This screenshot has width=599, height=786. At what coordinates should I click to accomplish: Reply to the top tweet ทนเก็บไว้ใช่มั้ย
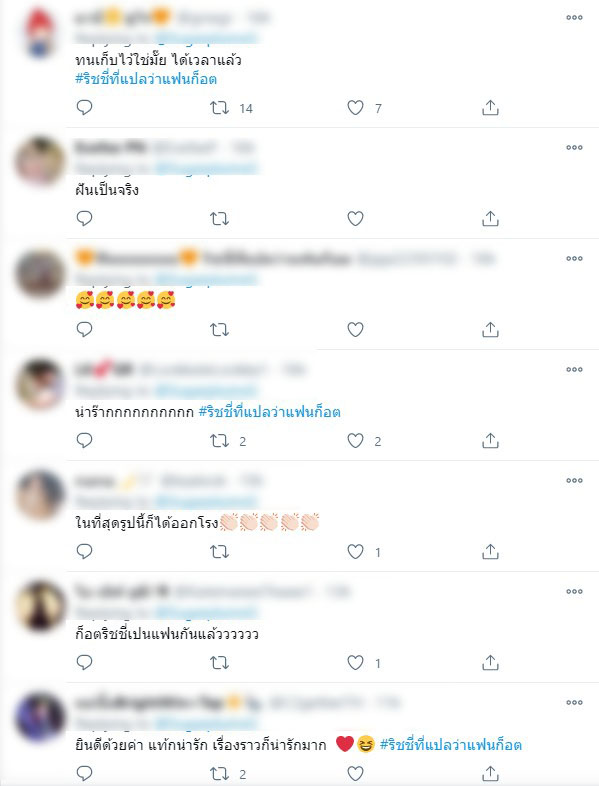[x=84, y=108]
